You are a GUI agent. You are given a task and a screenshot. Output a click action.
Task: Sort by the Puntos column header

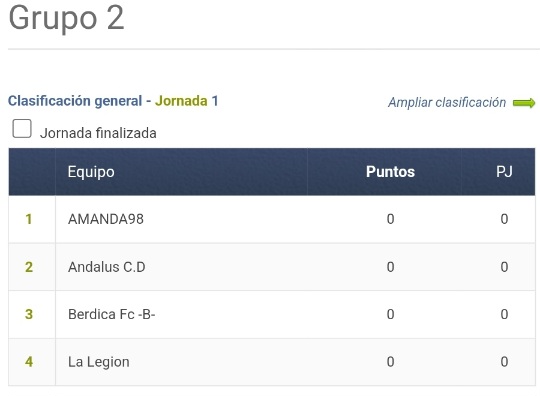pyautogui.click(x=390, y=171)
